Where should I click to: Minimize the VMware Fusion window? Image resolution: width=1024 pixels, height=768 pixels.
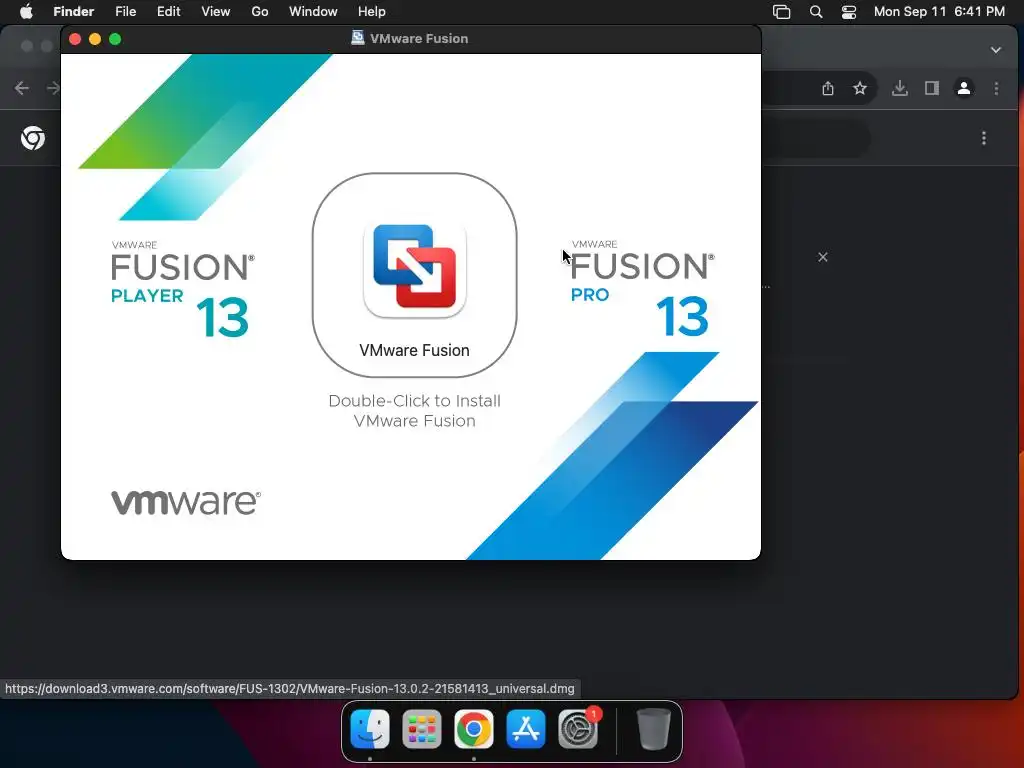pos(95,39)
